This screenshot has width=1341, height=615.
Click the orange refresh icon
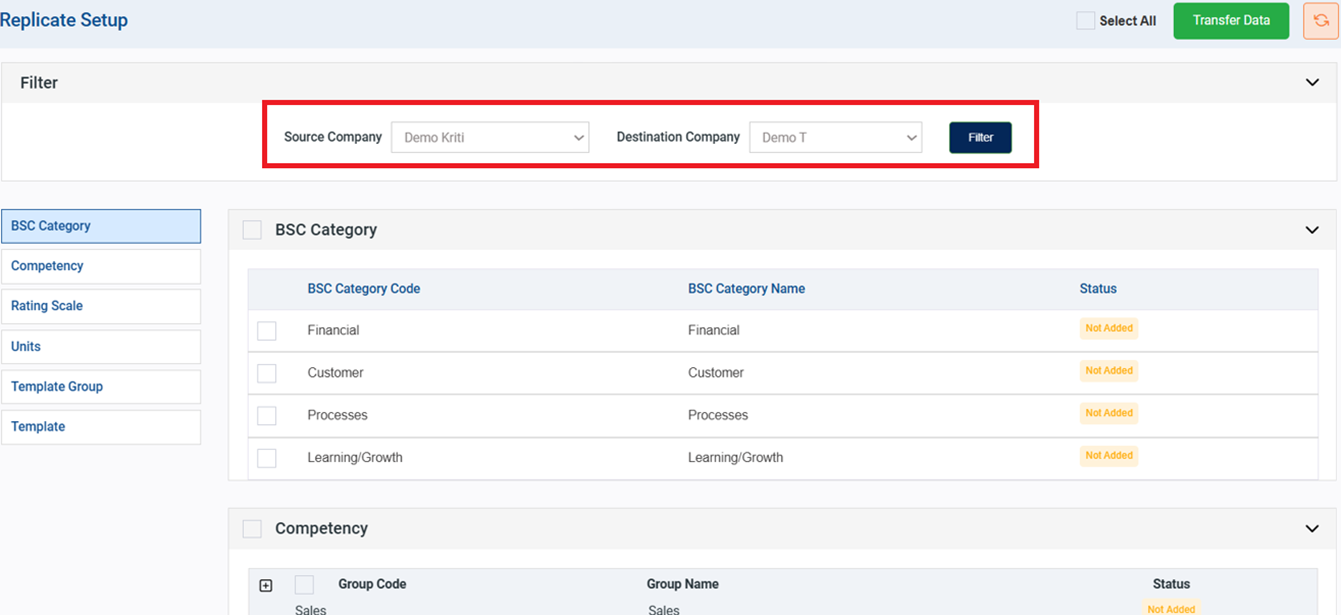(1320, 21)
